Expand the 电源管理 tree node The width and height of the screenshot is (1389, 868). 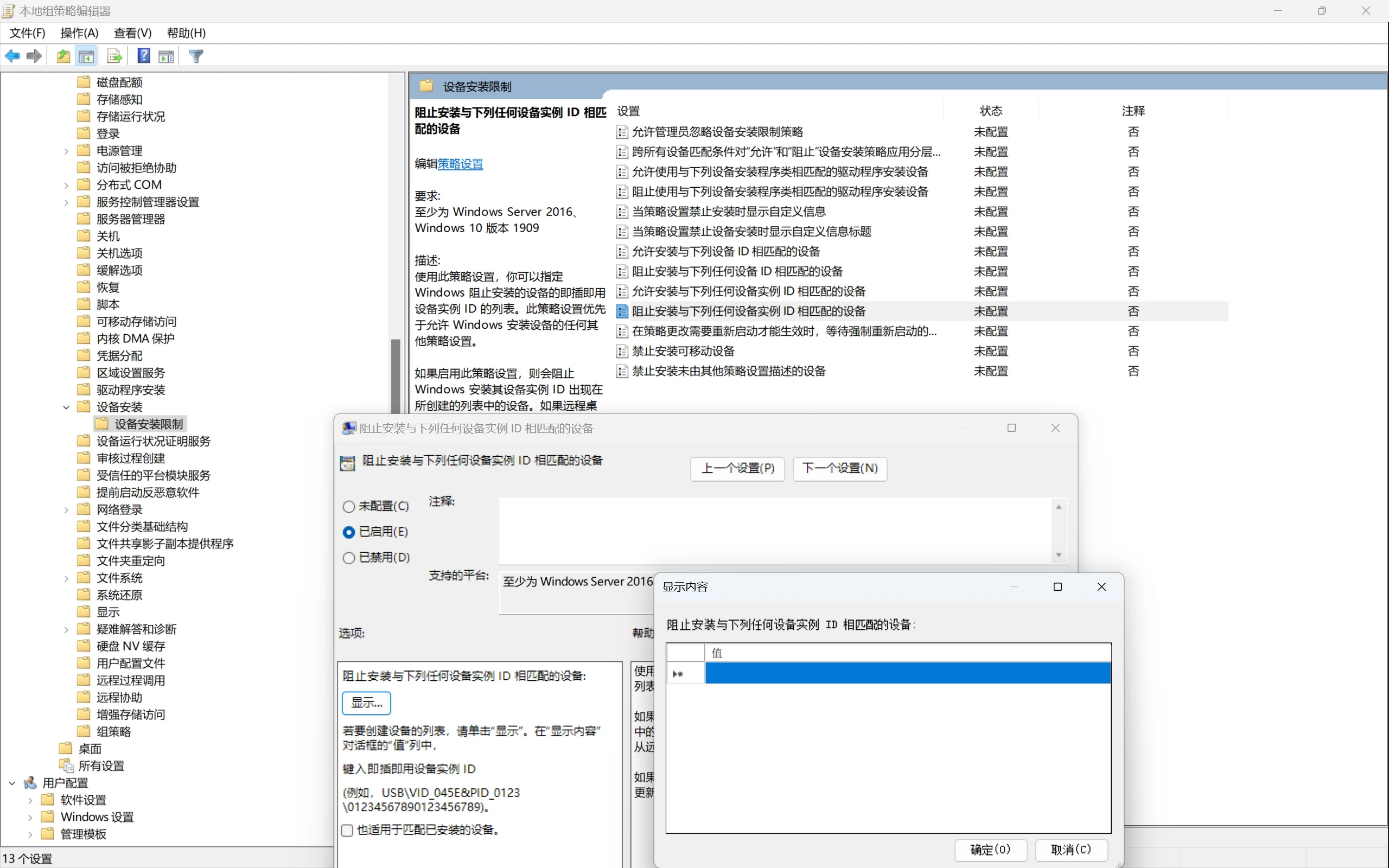[67, 150]
